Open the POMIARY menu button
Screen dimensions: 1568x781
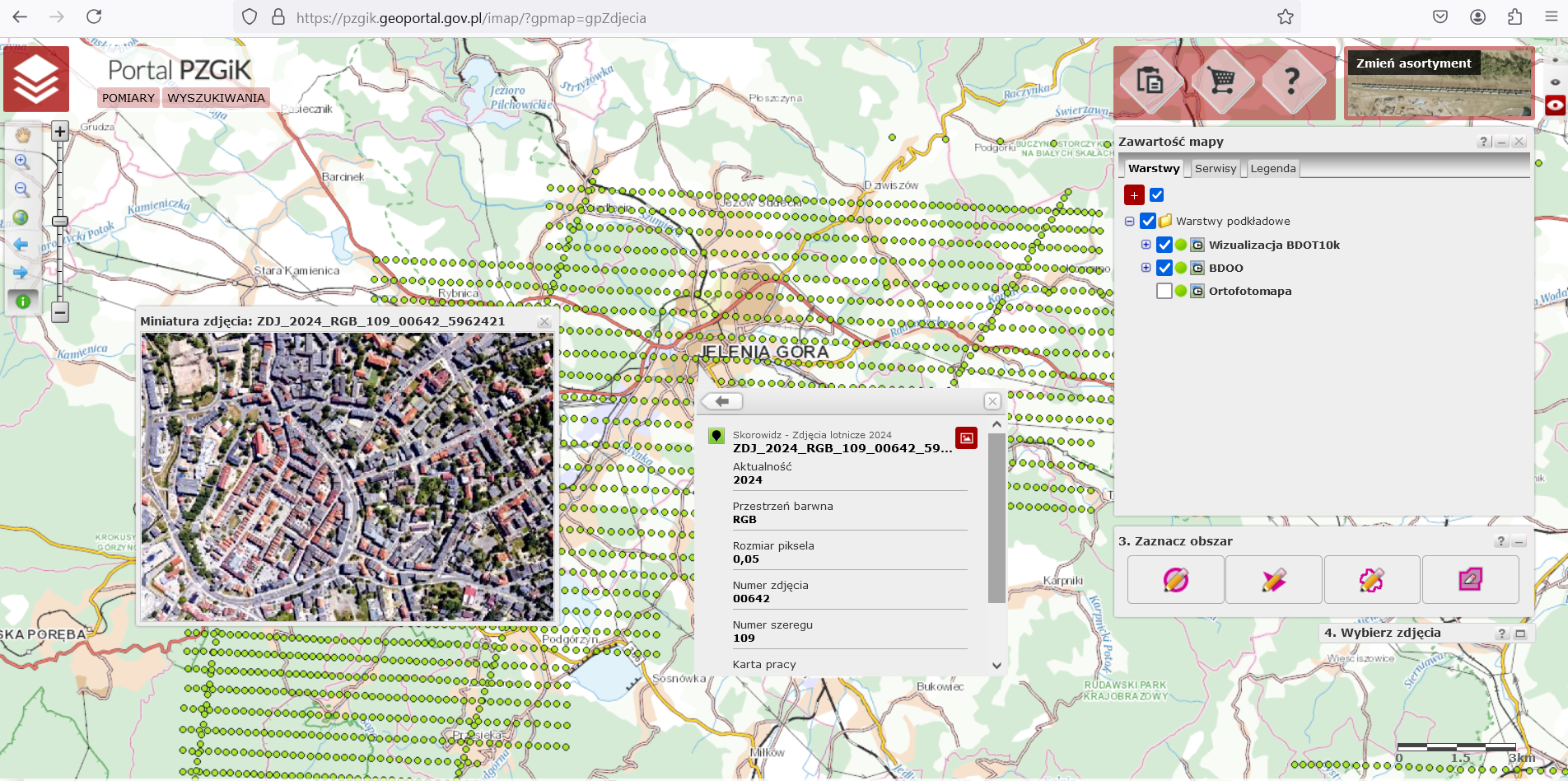click(128, 98)
